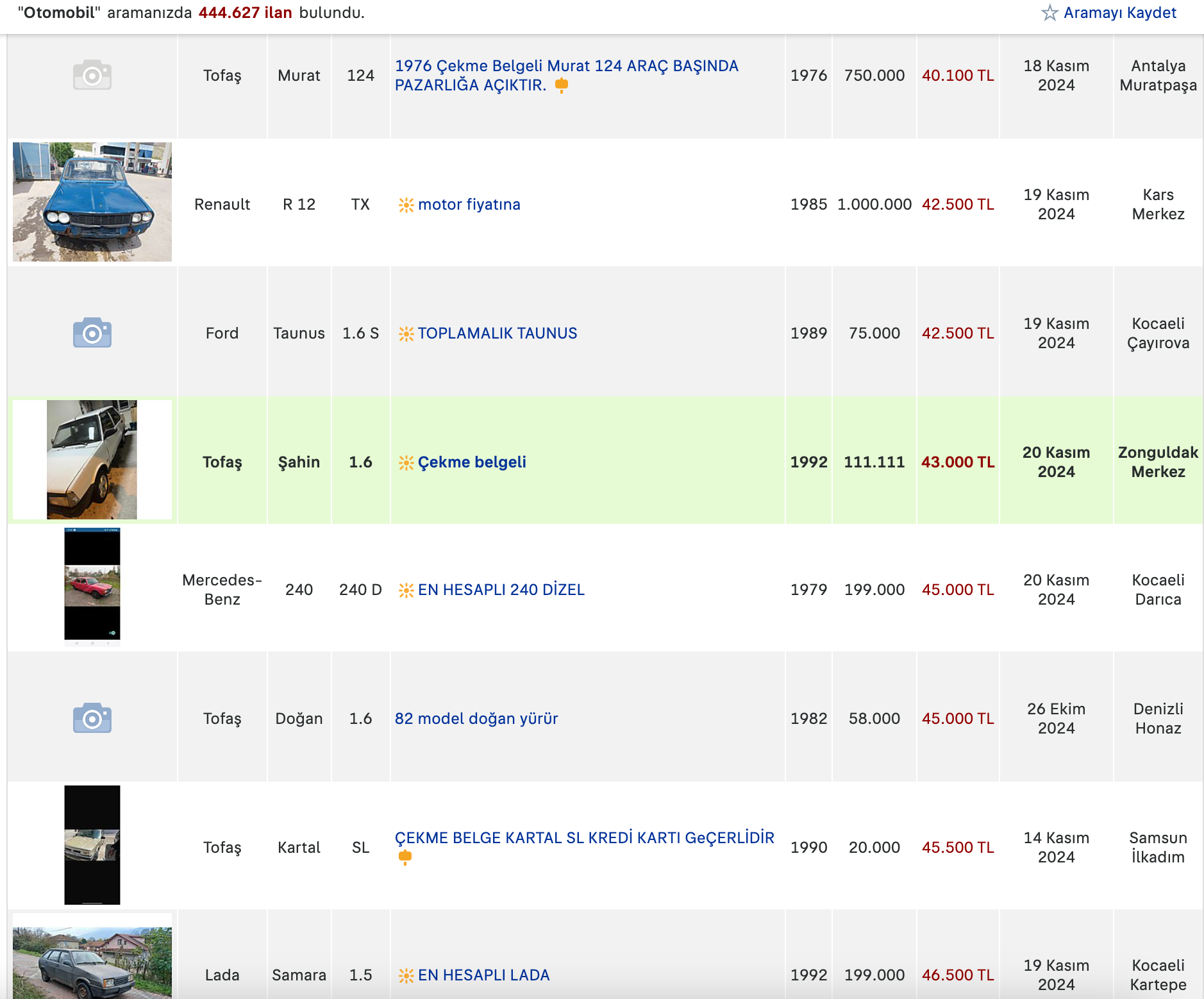Open the ÇEKME BELGE KARTAL SL listing

tap(585, 838)
